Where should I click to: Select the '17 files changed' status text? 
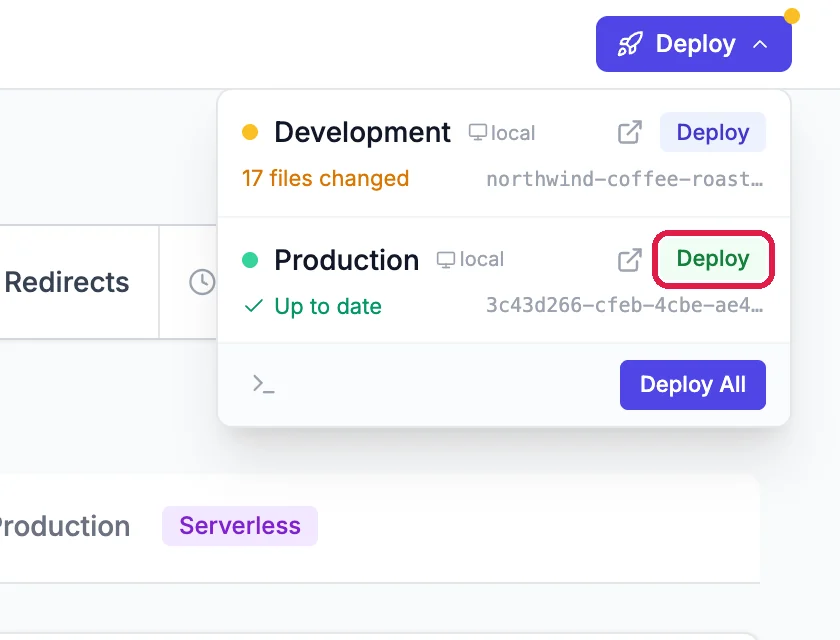(325, 178)
